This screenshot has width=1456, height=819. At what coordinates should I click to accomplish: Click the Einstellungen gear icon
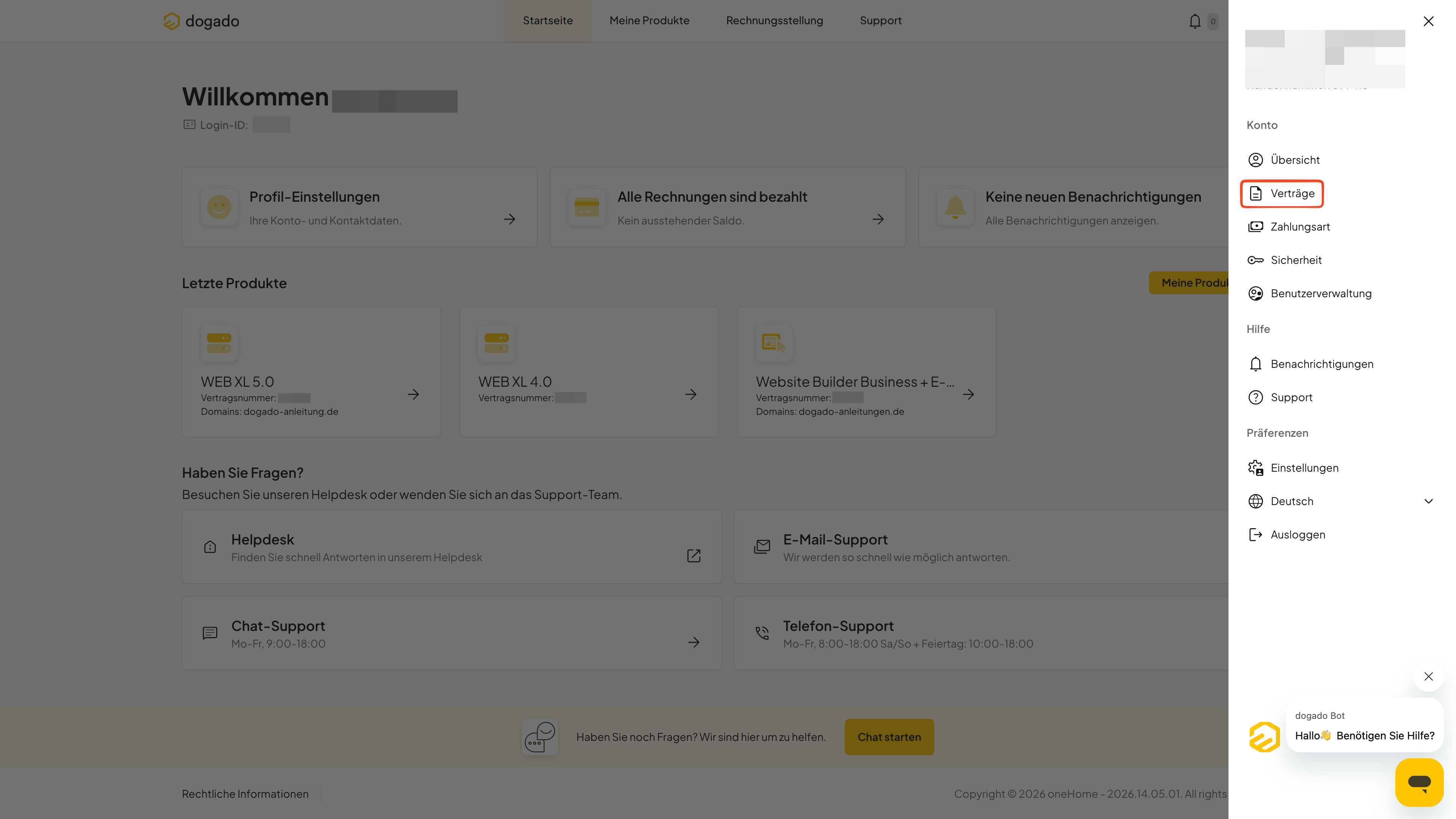point(1255,468)
